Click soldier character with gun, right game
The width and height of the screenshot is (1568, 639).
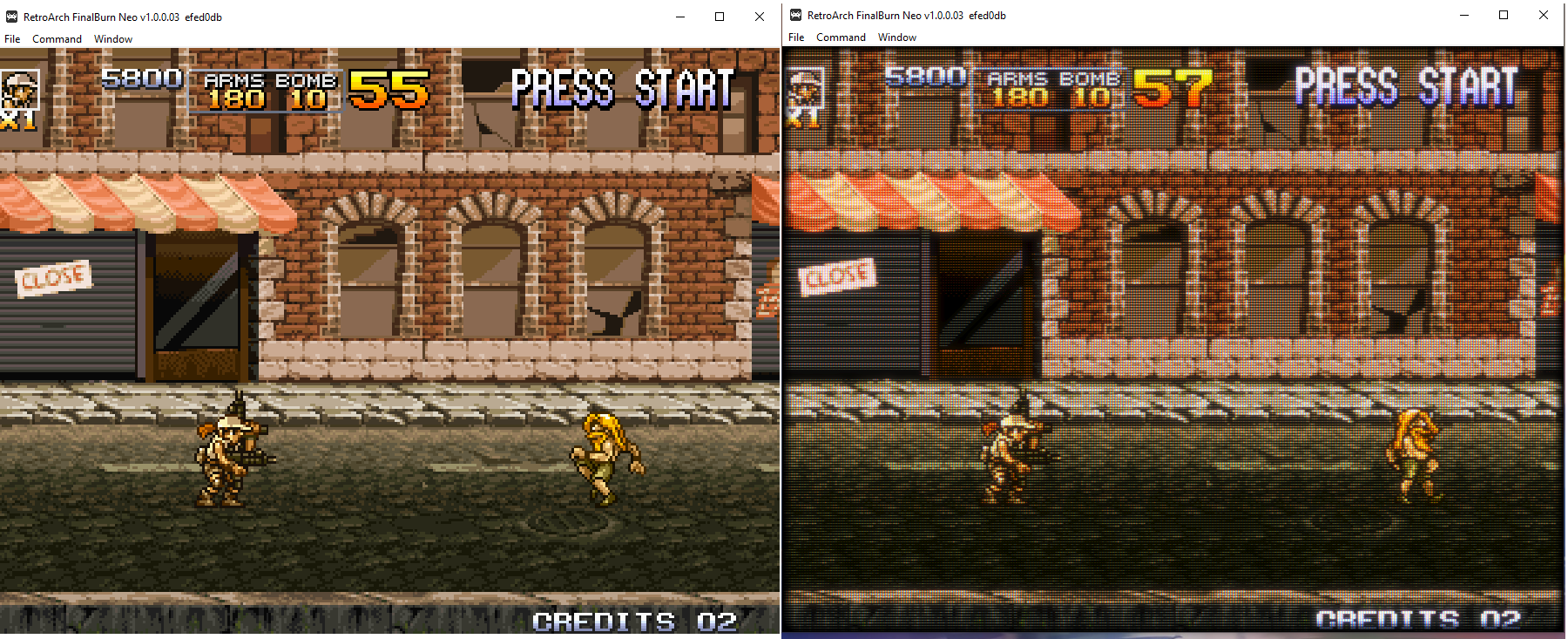point(1017,450)
